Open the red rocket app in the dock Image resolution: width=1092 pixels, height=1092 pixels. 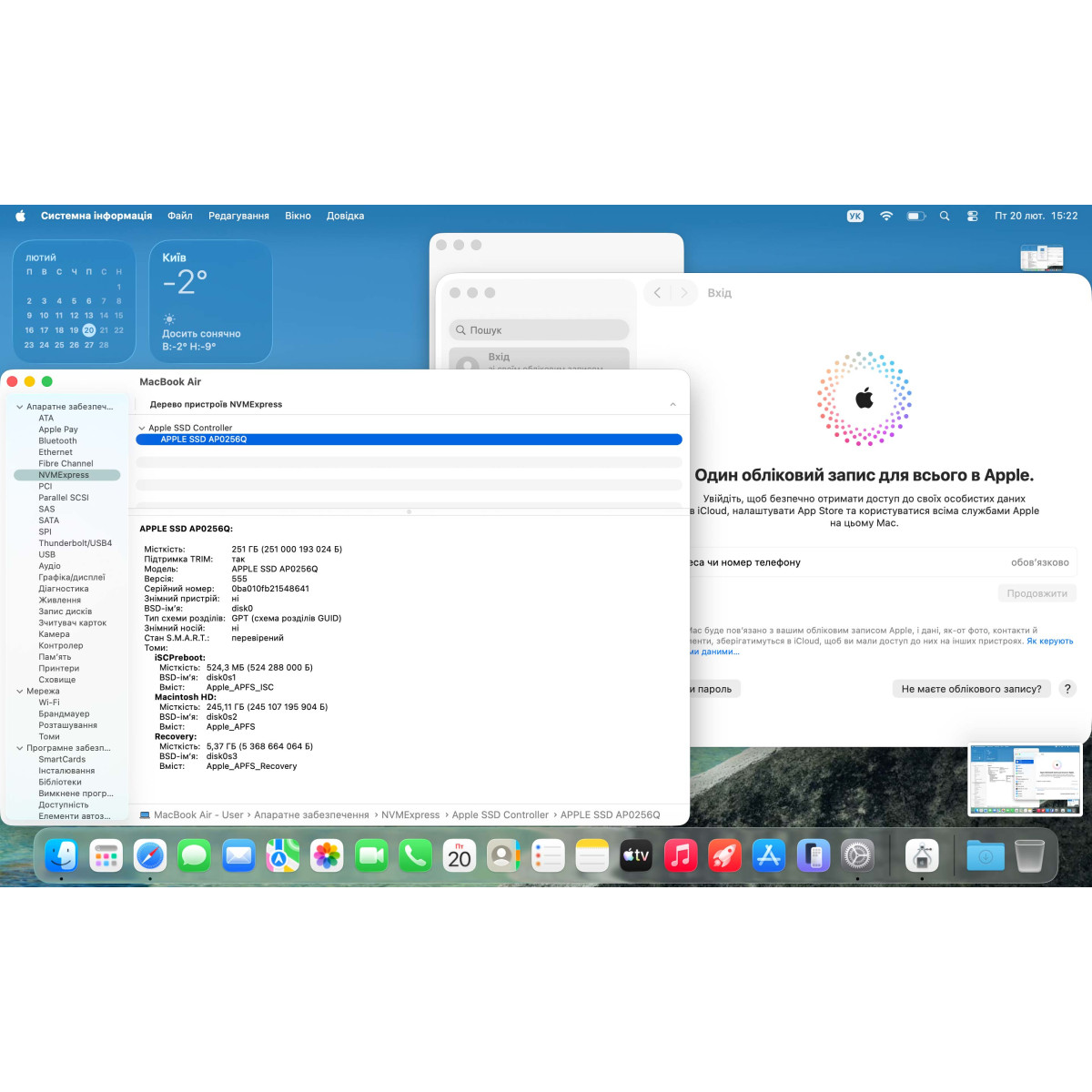pyautogui.click(x=724, y=855)
